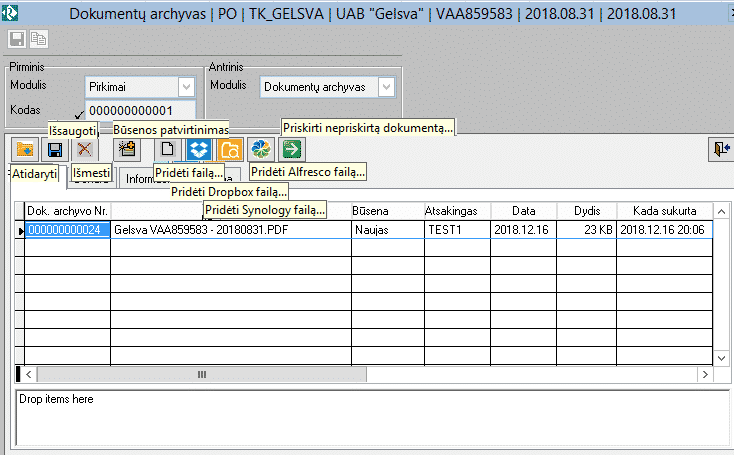Click the Kodas input field
This screenshot has width=734, height=455.
tap(140, 111)
